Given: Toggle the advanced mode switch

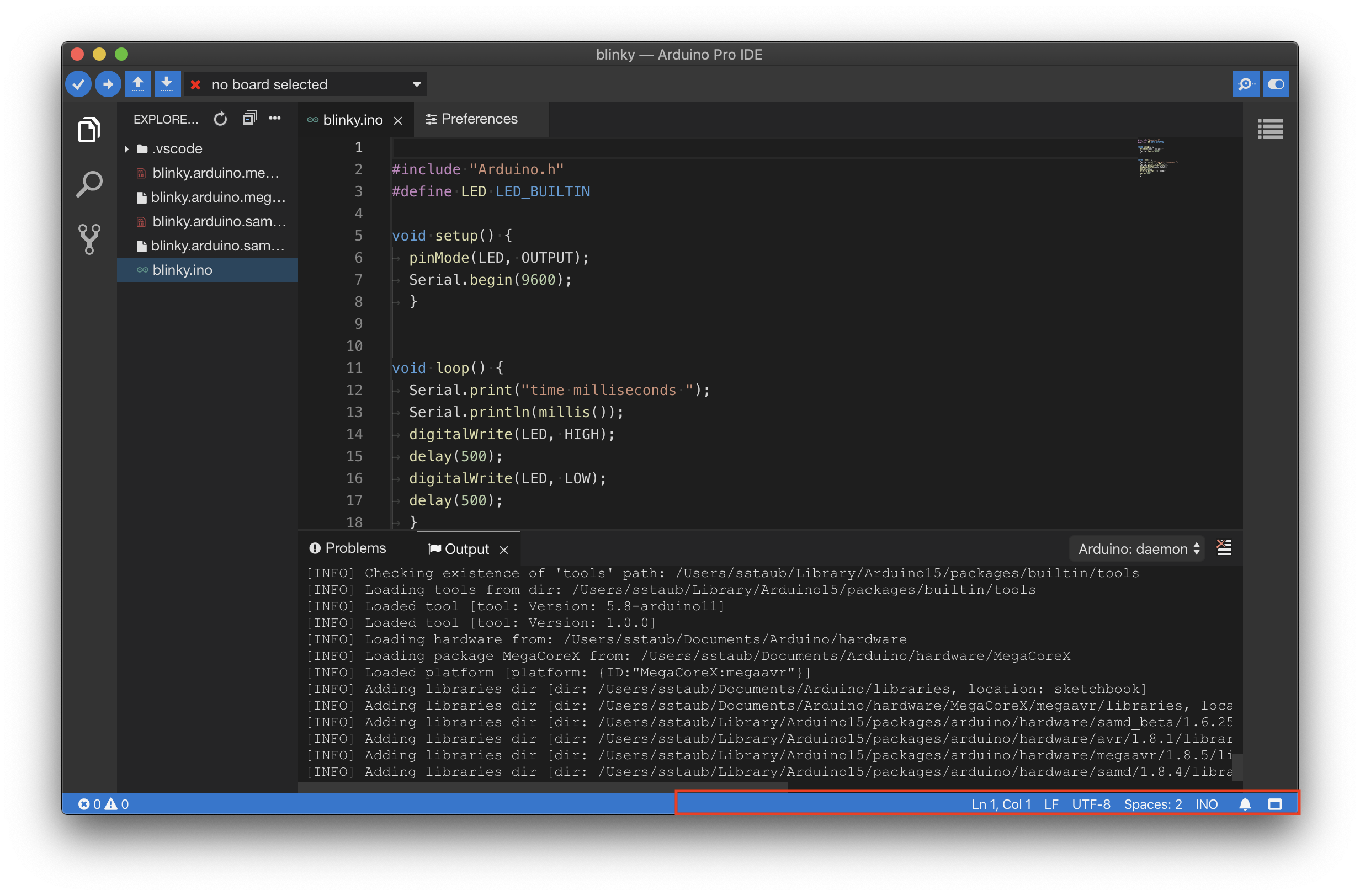Looking at the screenshot, I should click(1276, 84).
